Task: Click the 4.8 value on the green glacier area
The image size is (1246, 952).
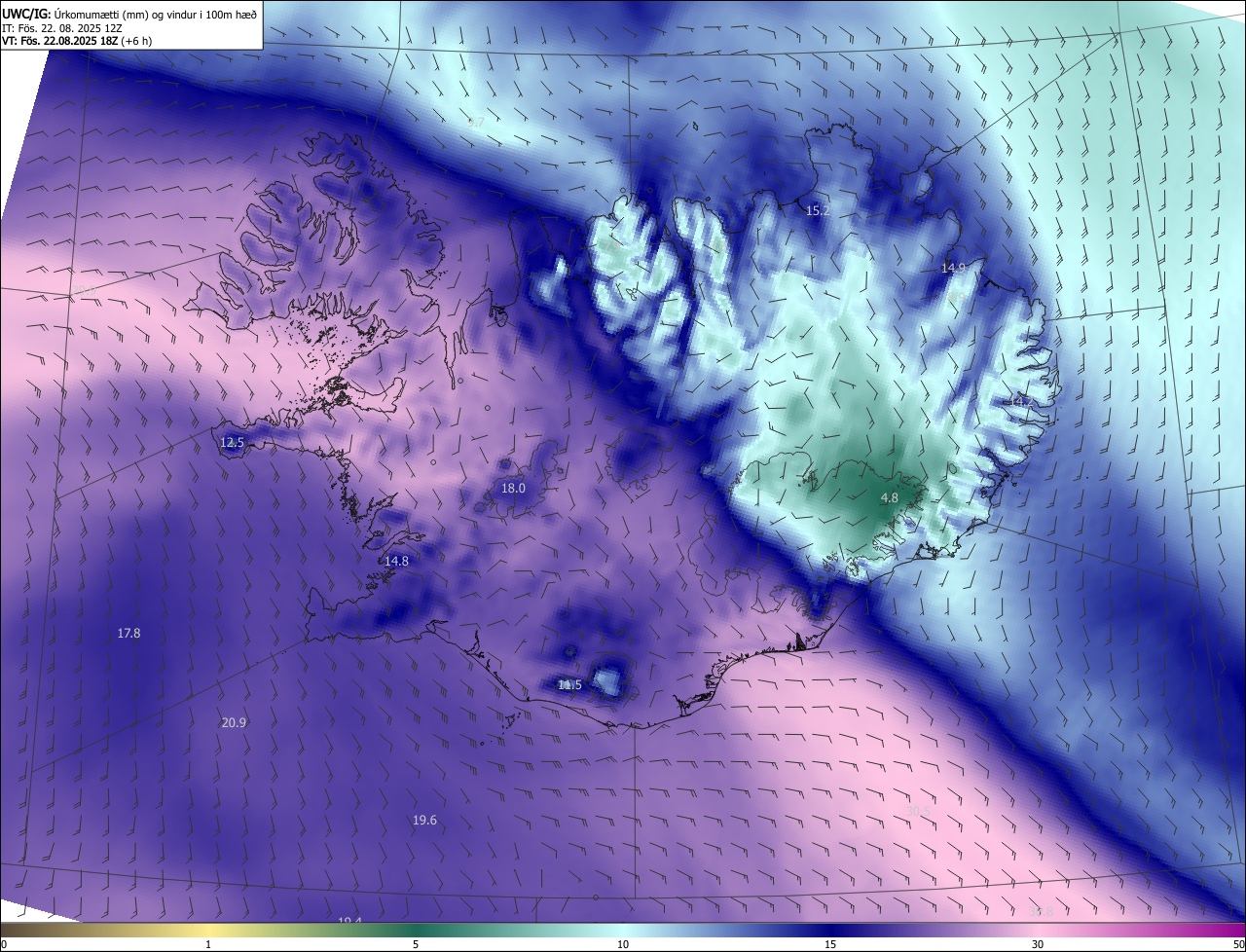Action: (x=890, y=497)
